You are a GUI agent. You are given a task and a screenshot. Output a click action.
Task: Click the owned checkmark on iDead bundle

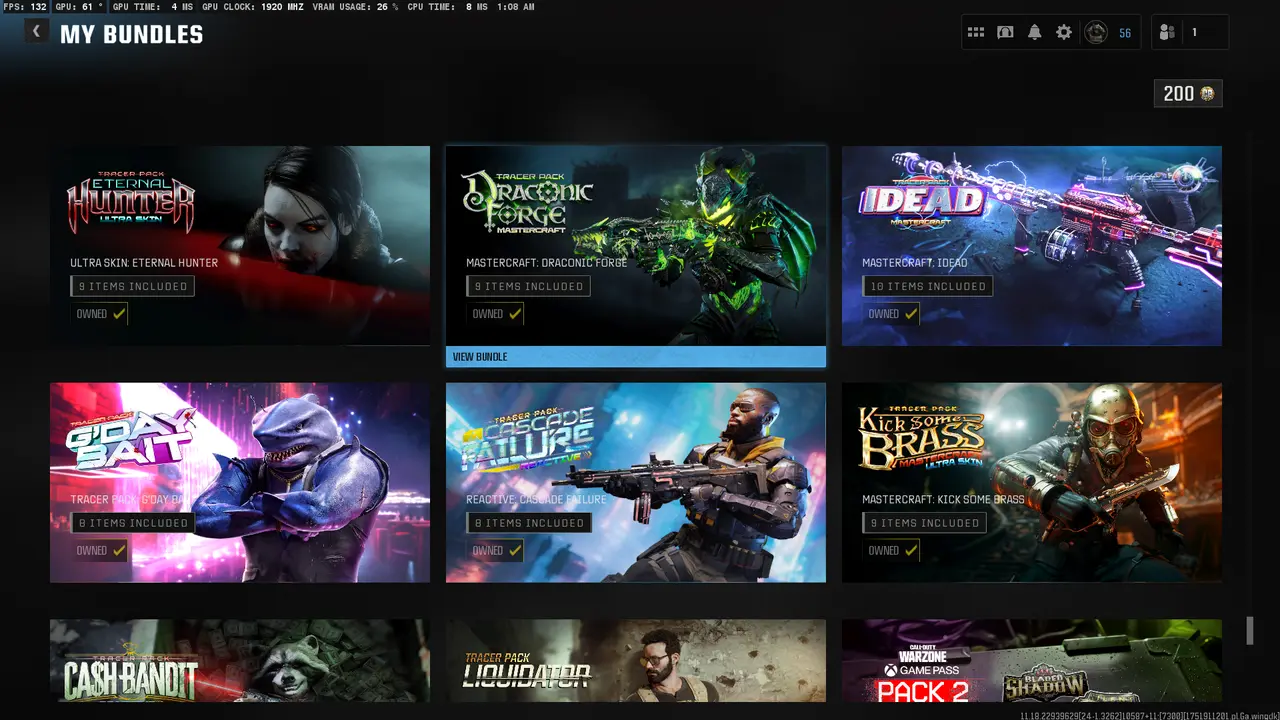(x=911, y=314)
